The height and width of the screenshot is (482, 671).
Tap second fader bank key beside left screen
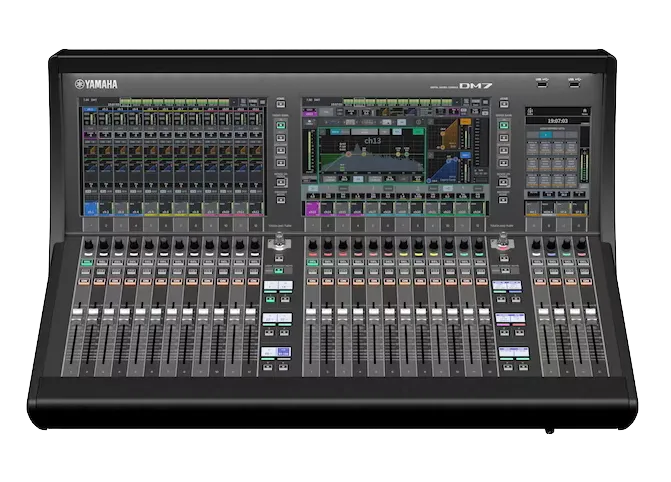coord(281,138)
